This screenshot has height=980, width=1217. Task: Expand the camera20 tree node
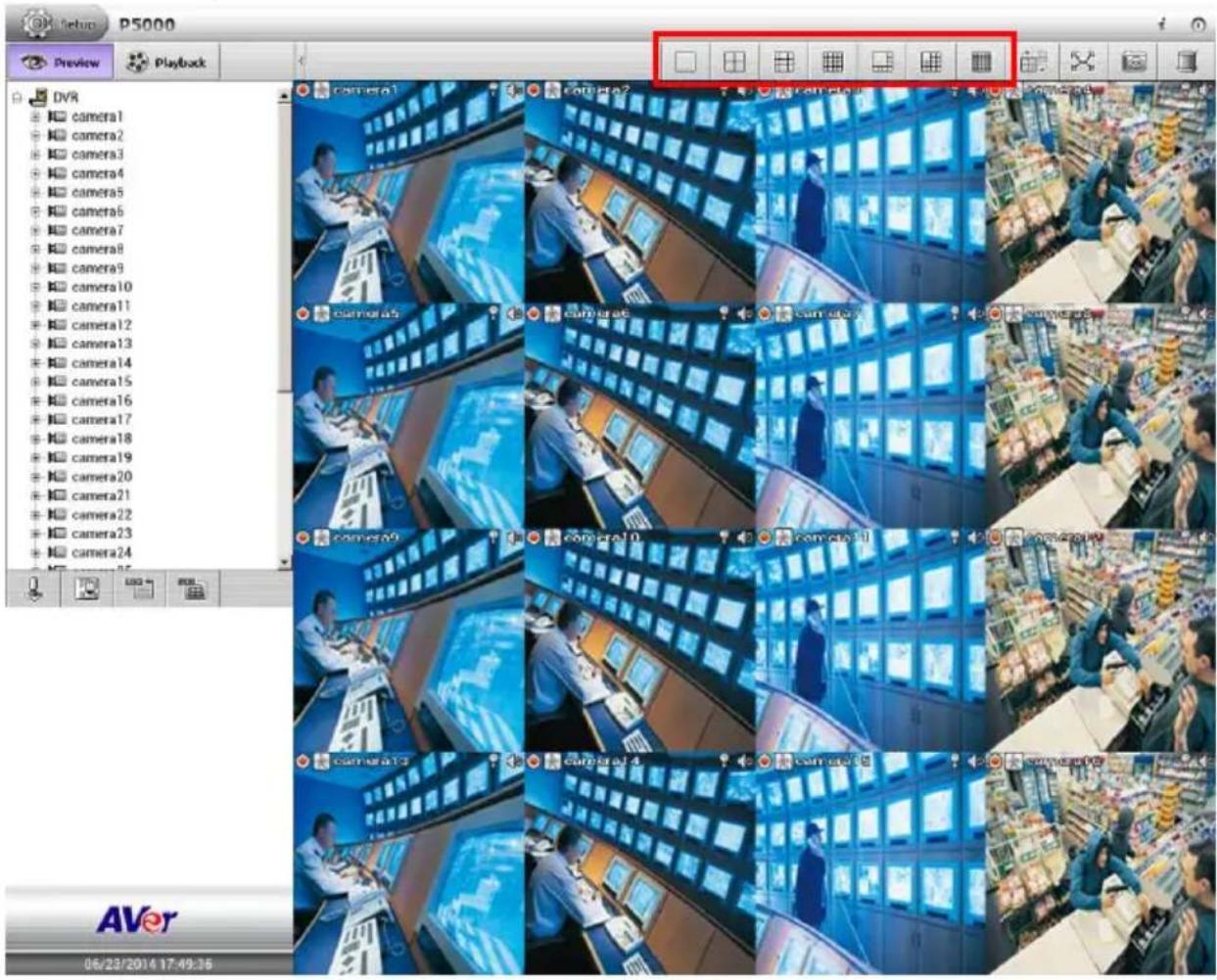coord(35,477)
